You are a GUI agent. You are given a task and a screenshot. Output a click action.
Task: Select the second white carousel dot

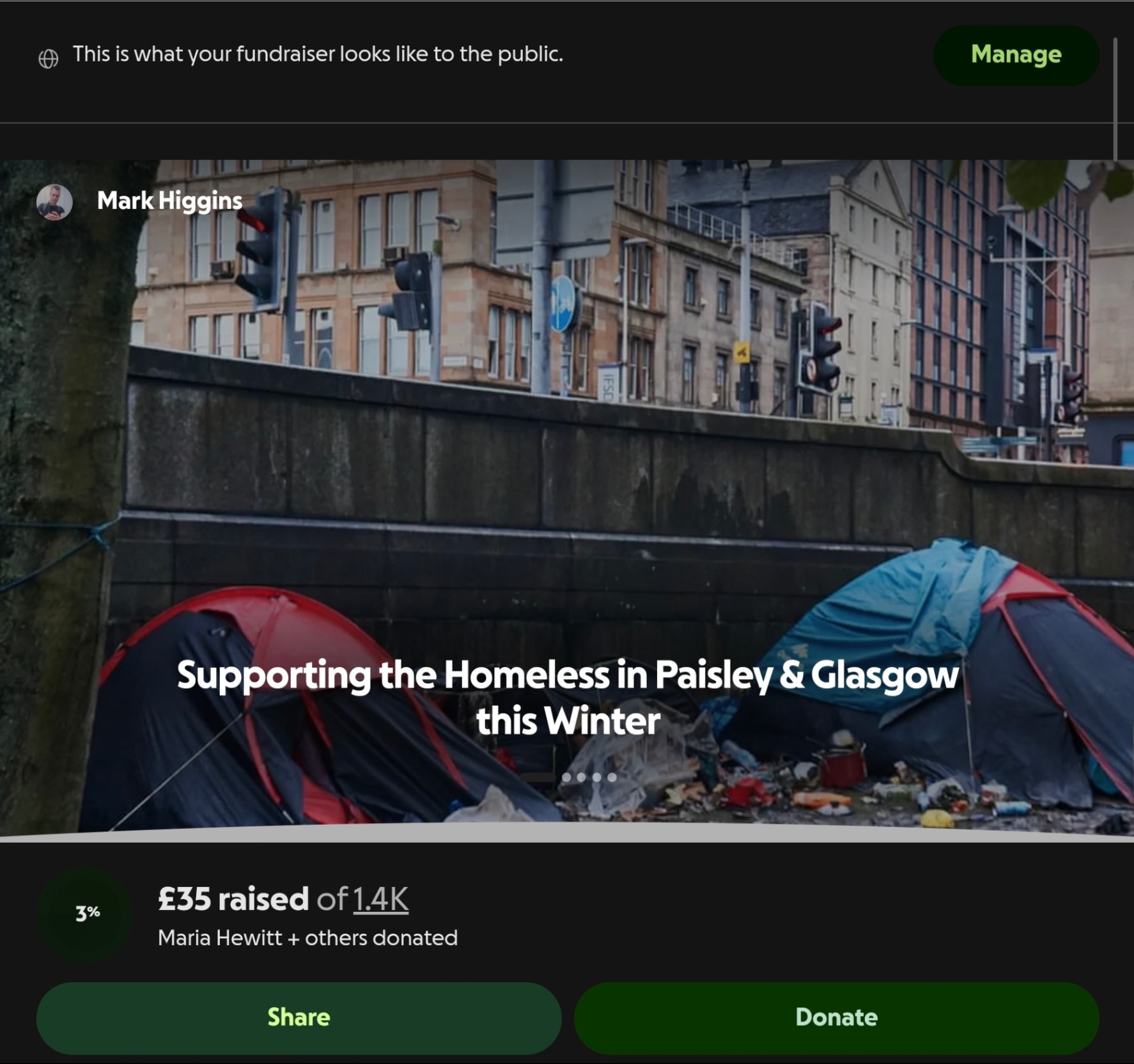click(581, 778)
